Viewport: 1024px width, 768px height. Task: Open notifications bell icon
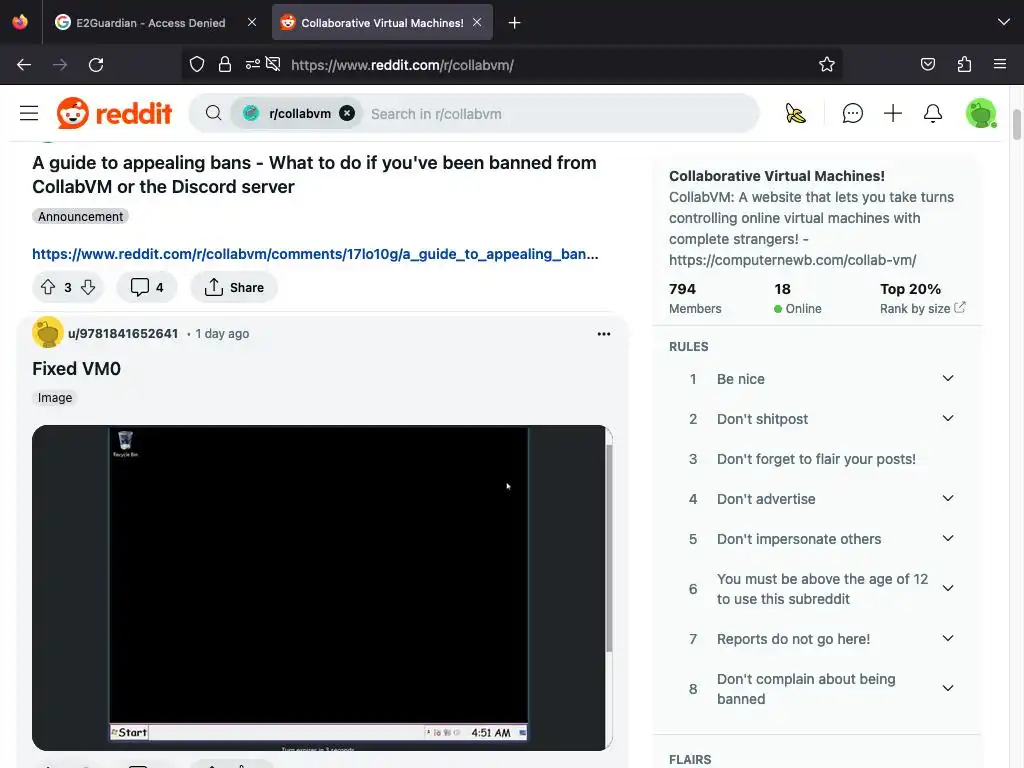click(x=933, y=114)
